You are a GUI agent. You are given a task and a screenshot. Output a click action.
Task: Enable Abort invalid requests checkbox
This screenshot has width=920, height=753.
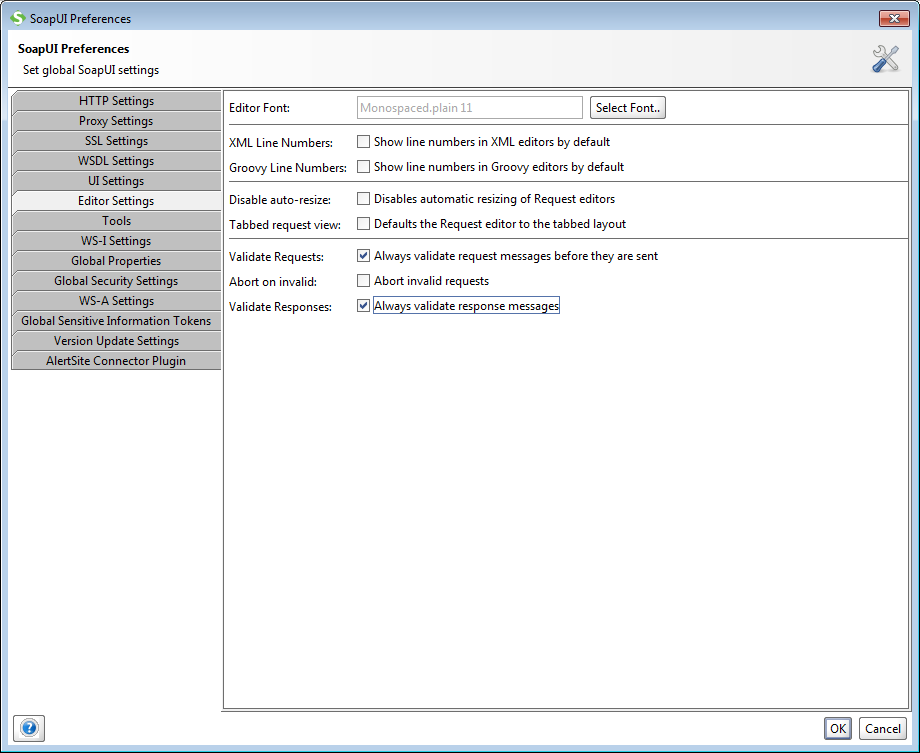pos(364,281)
